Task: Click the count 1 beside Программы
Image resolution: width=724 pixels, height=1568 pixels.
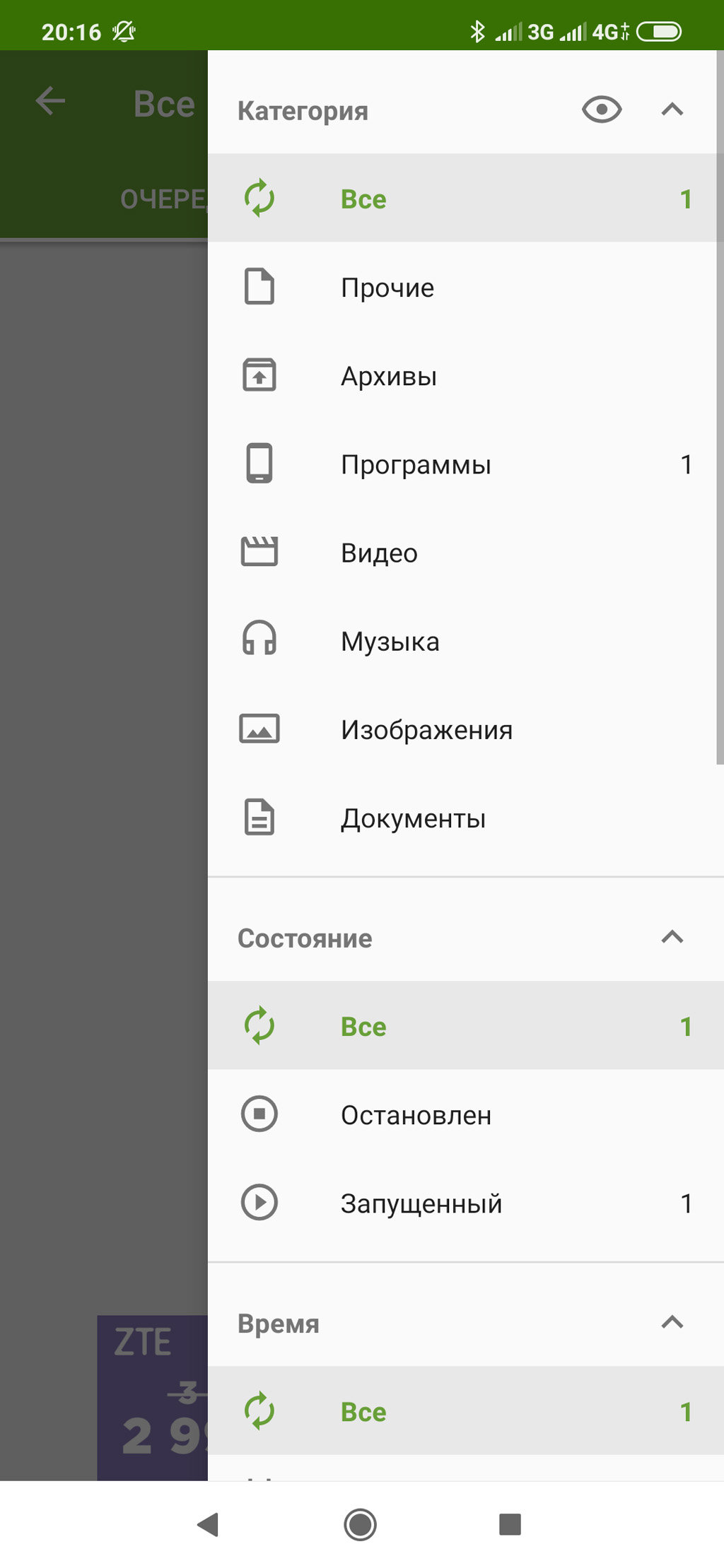Action: click(686, 464)
